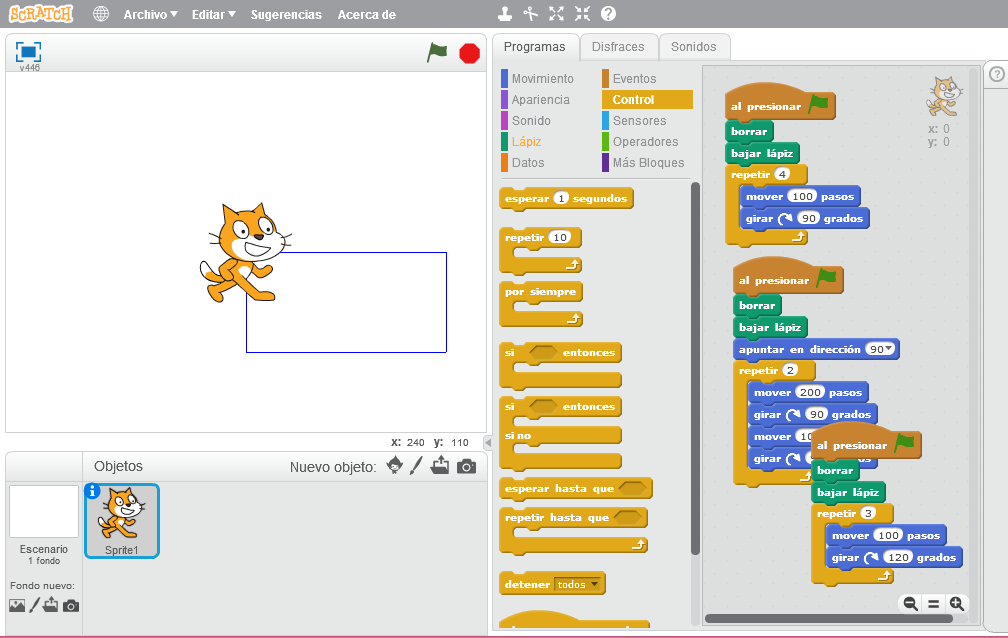Click the block palette vertical scrollbar
1008x638 pixels.
[695, 368]
